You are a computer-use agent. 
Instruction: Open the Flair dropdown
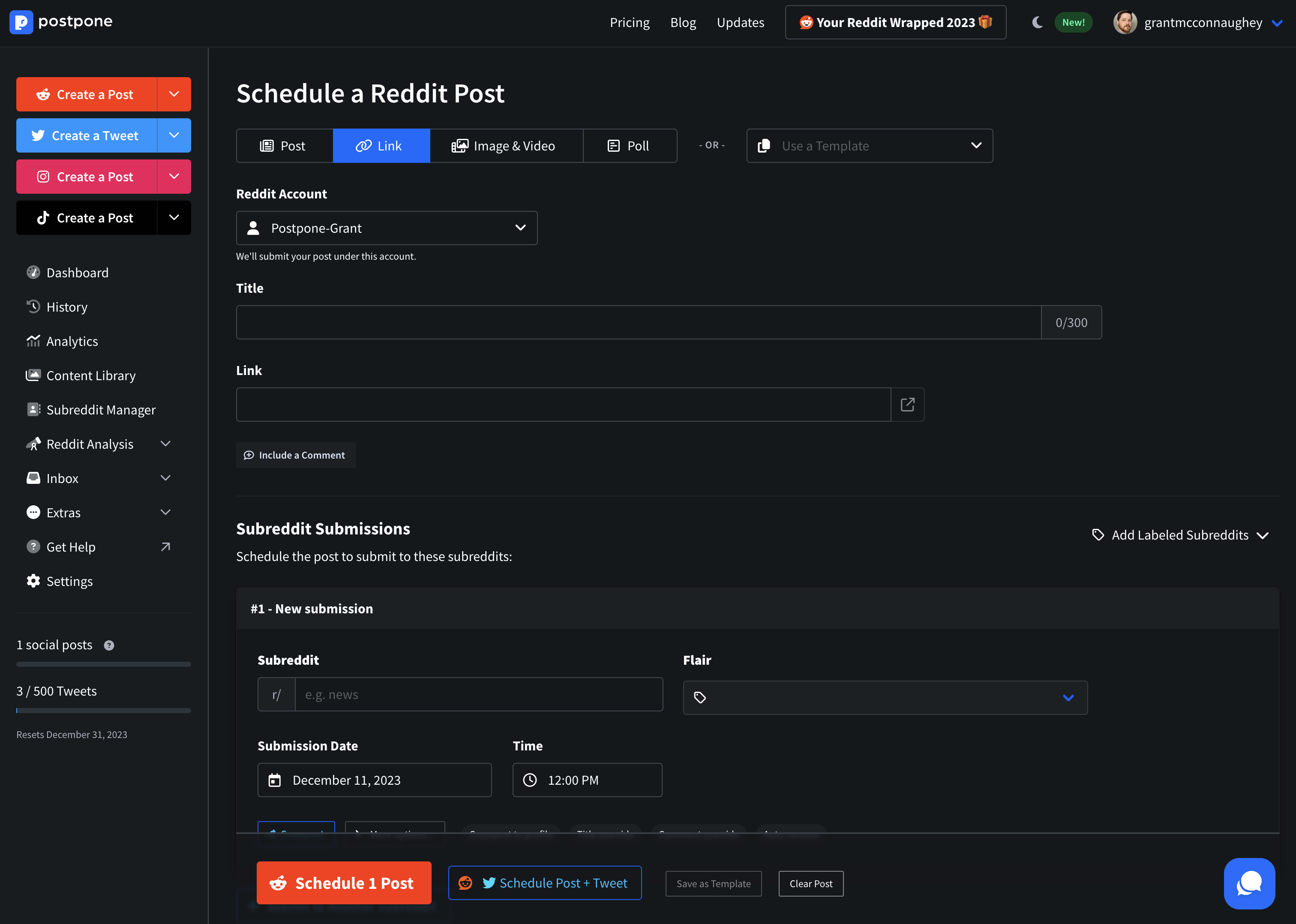(885, 698)
